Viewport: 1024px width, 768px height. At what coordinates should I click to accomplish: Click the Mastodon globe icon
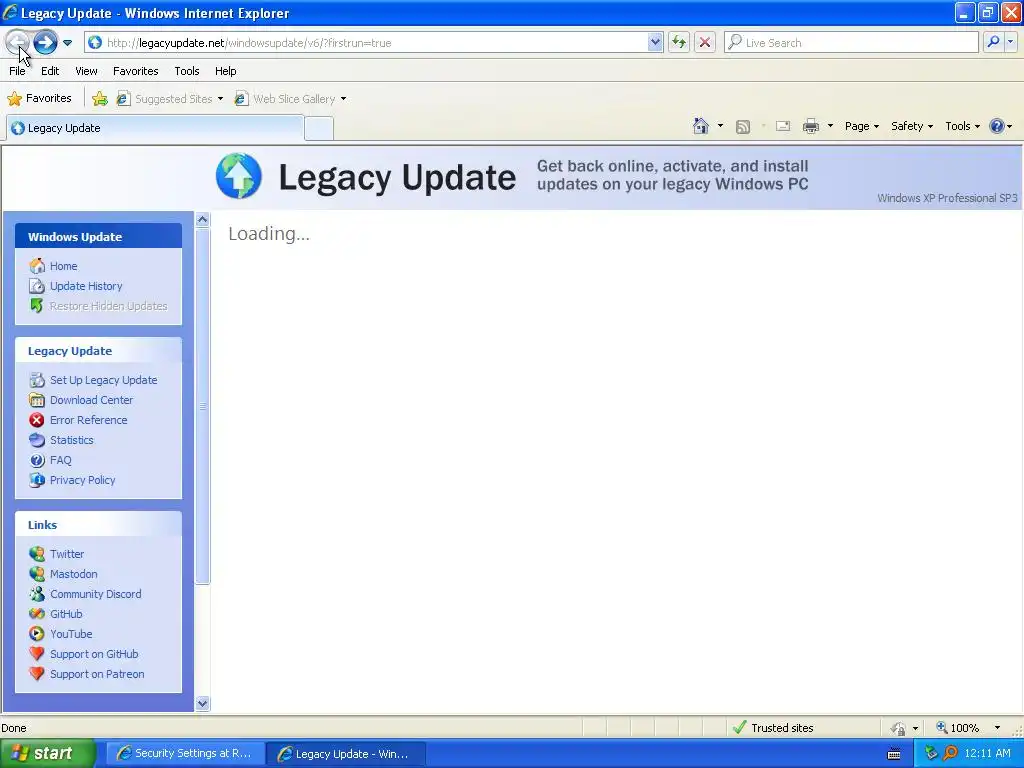[x=37, y=574]
